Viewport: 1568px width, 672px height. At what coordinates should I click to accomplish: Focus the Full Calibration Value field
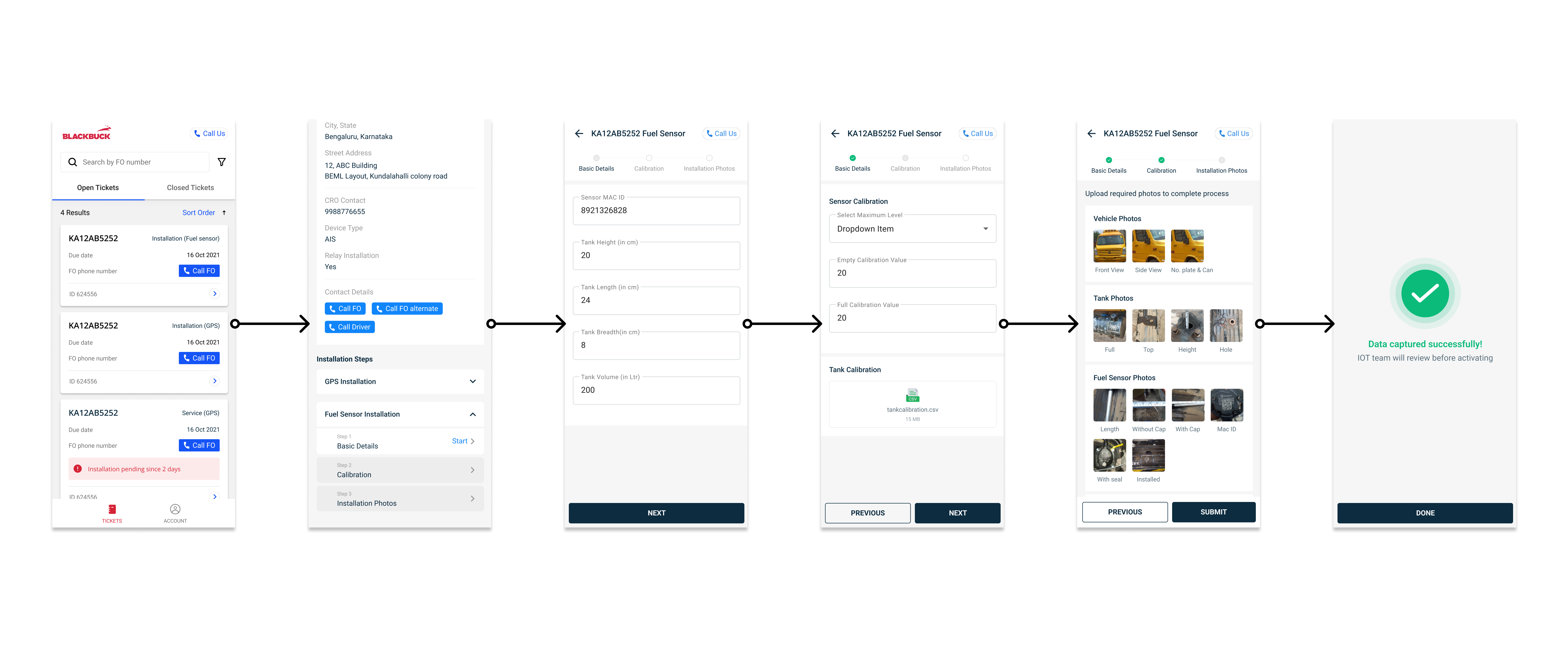pyautogui.click(x=912, y=318)
